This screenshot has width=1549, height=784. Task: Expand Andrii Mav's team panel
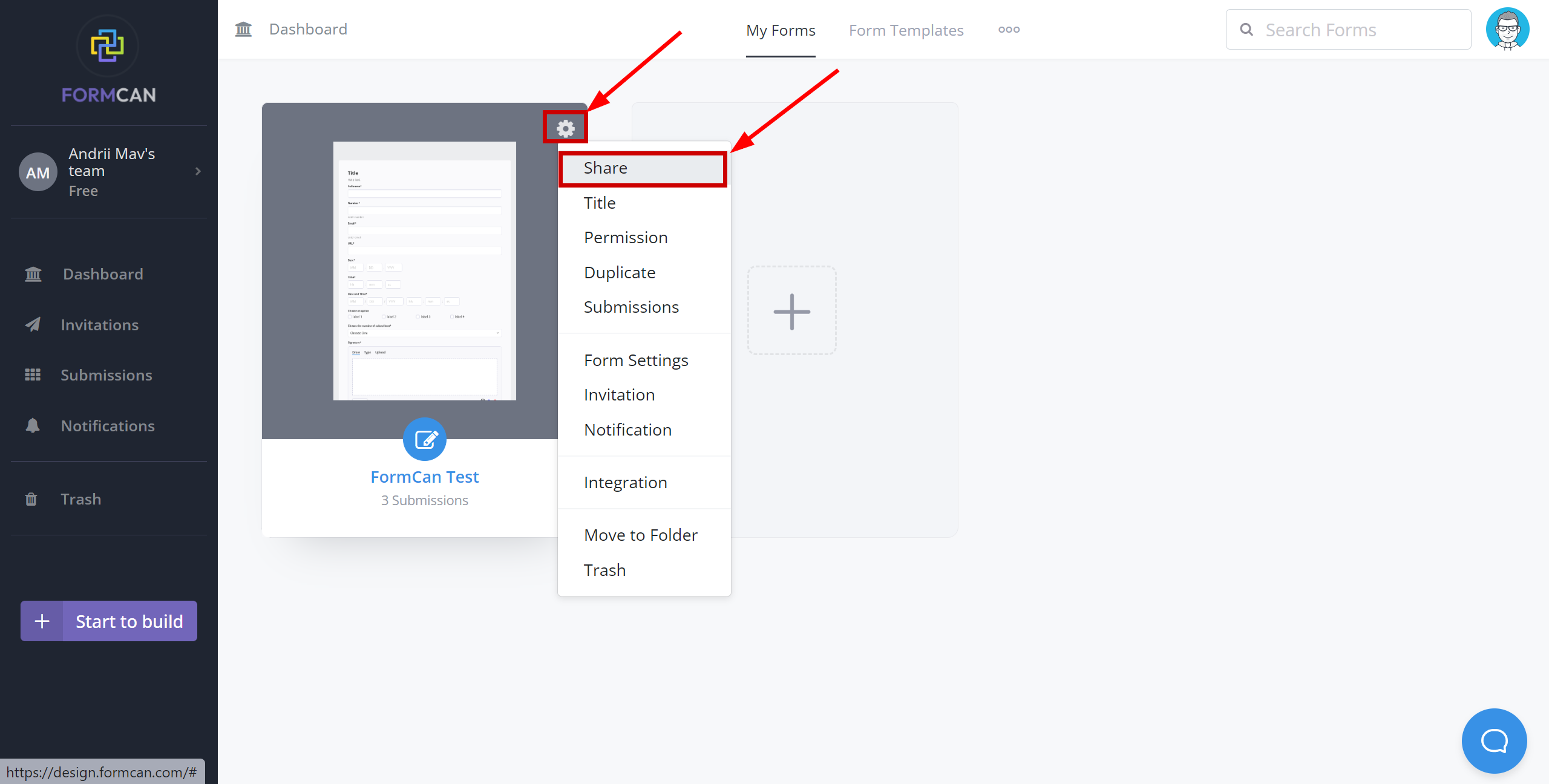pos(197,171)
